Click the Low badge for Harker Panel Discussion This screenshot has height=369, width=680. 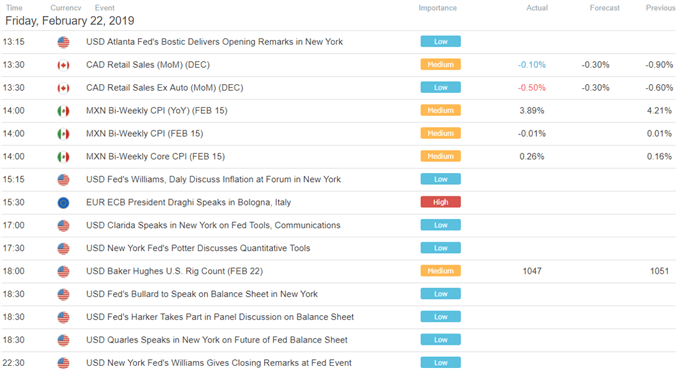pos(441,317)
